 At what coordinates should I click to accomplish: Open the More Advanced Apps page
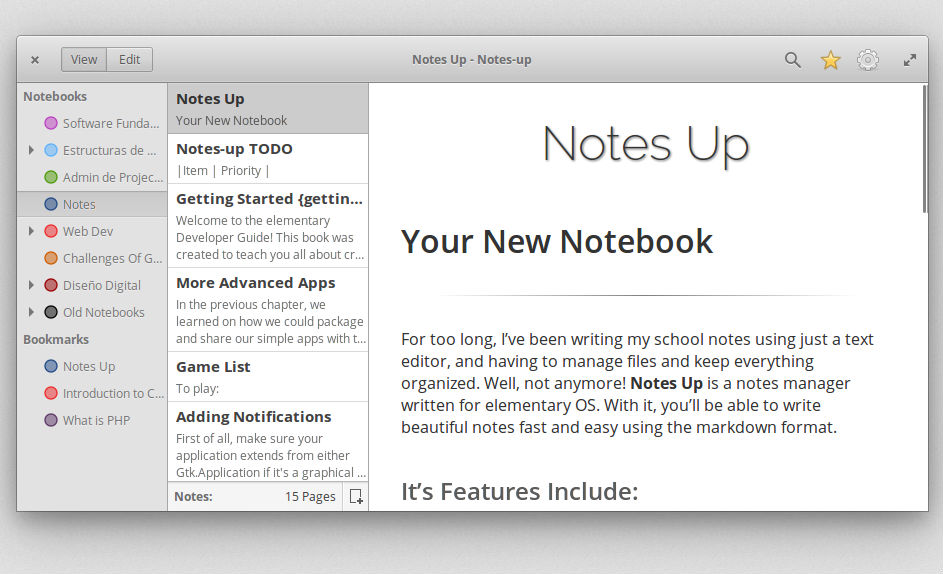[268, 310]
